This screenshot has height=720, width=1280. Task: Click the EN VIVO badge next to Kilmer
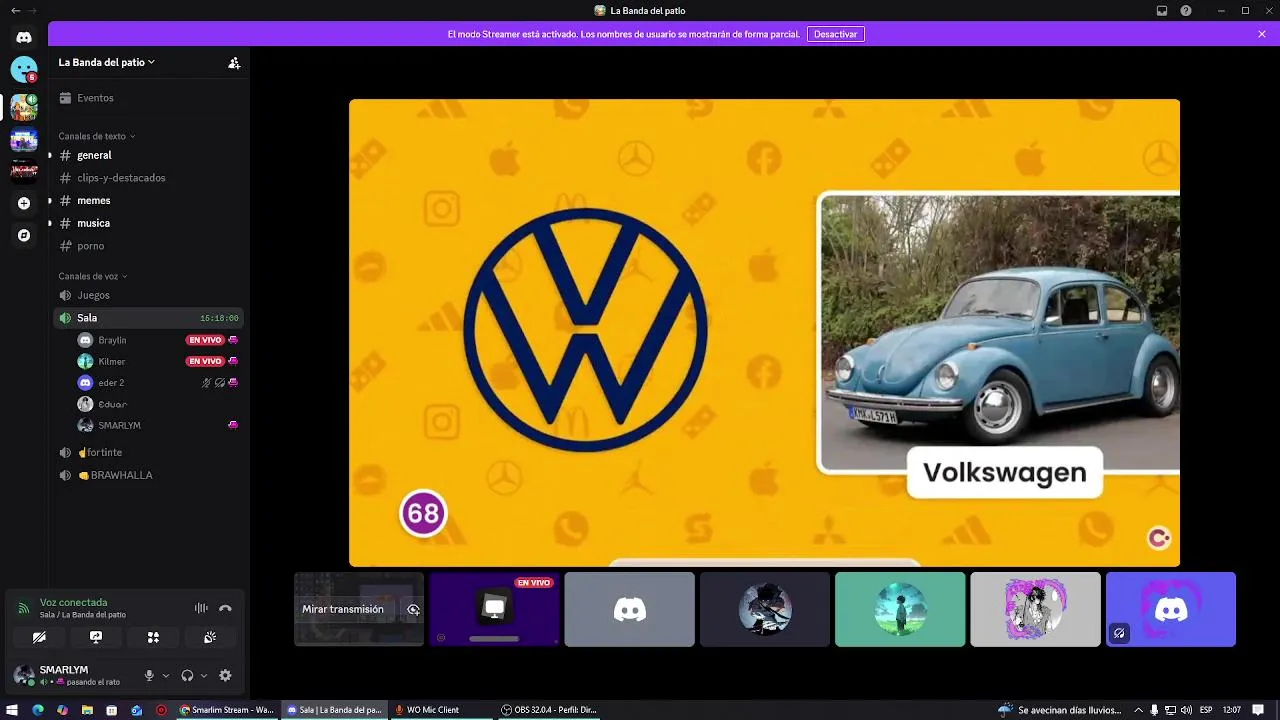tap(205, 361)
